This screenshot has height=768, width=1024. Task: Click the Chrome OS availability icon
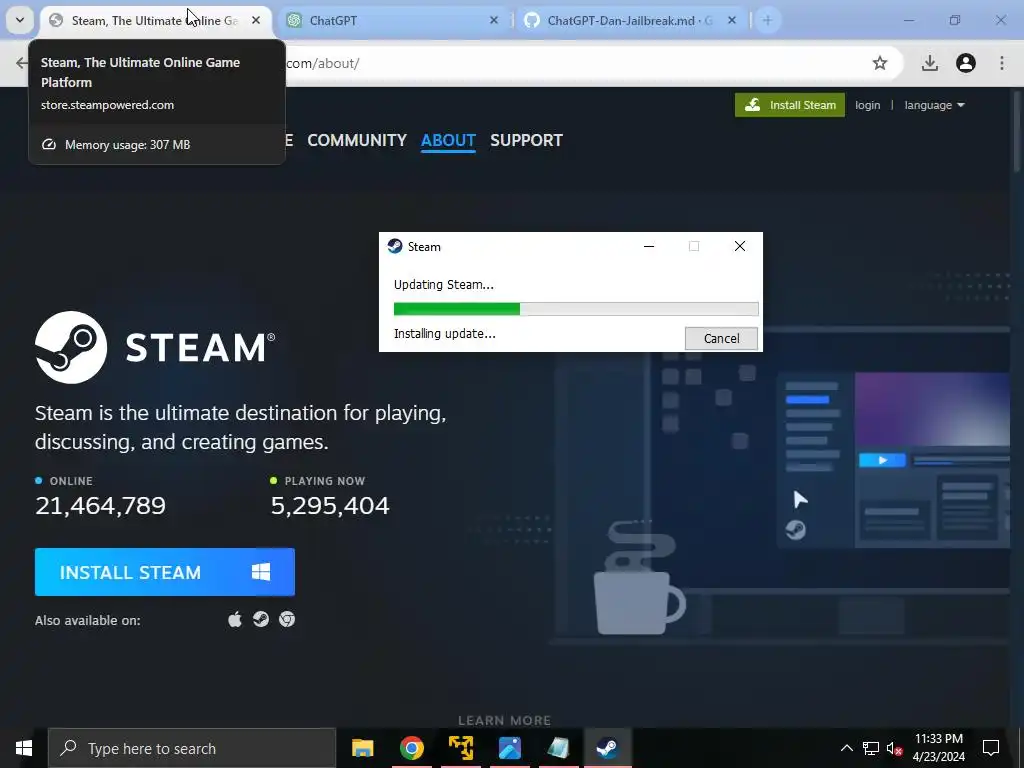click(287, 619)
